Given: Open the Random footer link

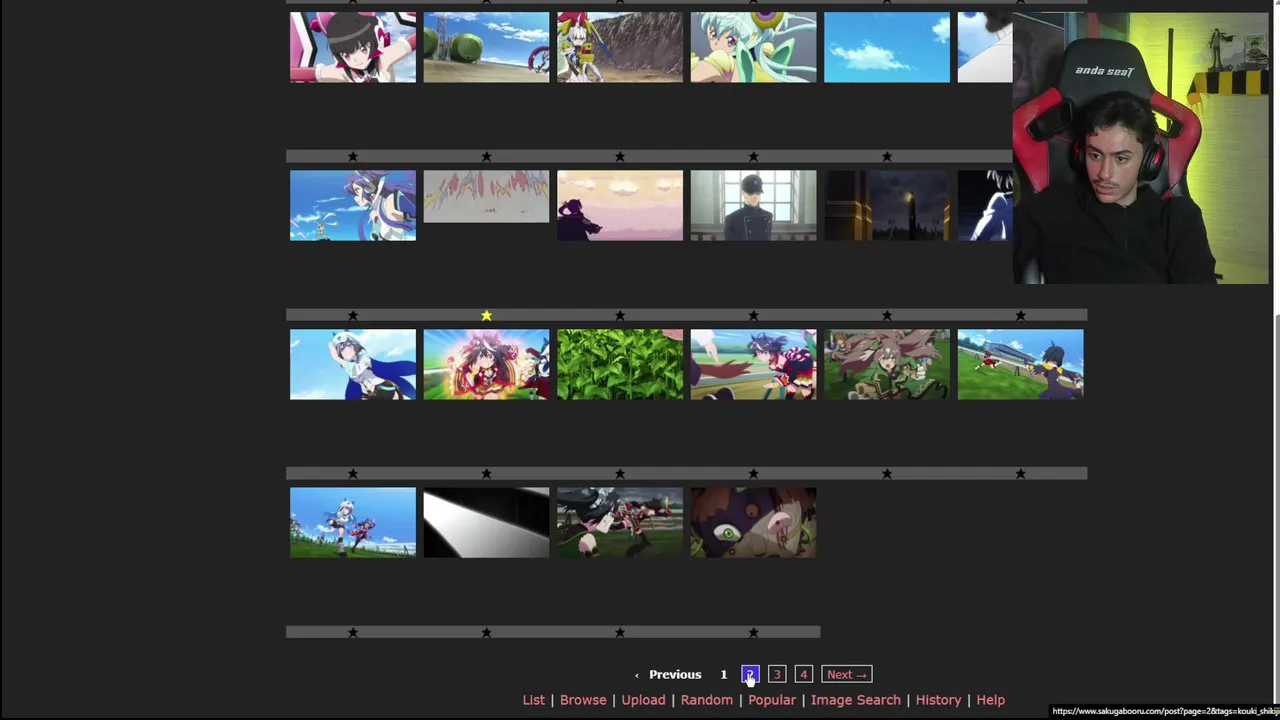Looking at the screenshot, I should coord(707,700).
